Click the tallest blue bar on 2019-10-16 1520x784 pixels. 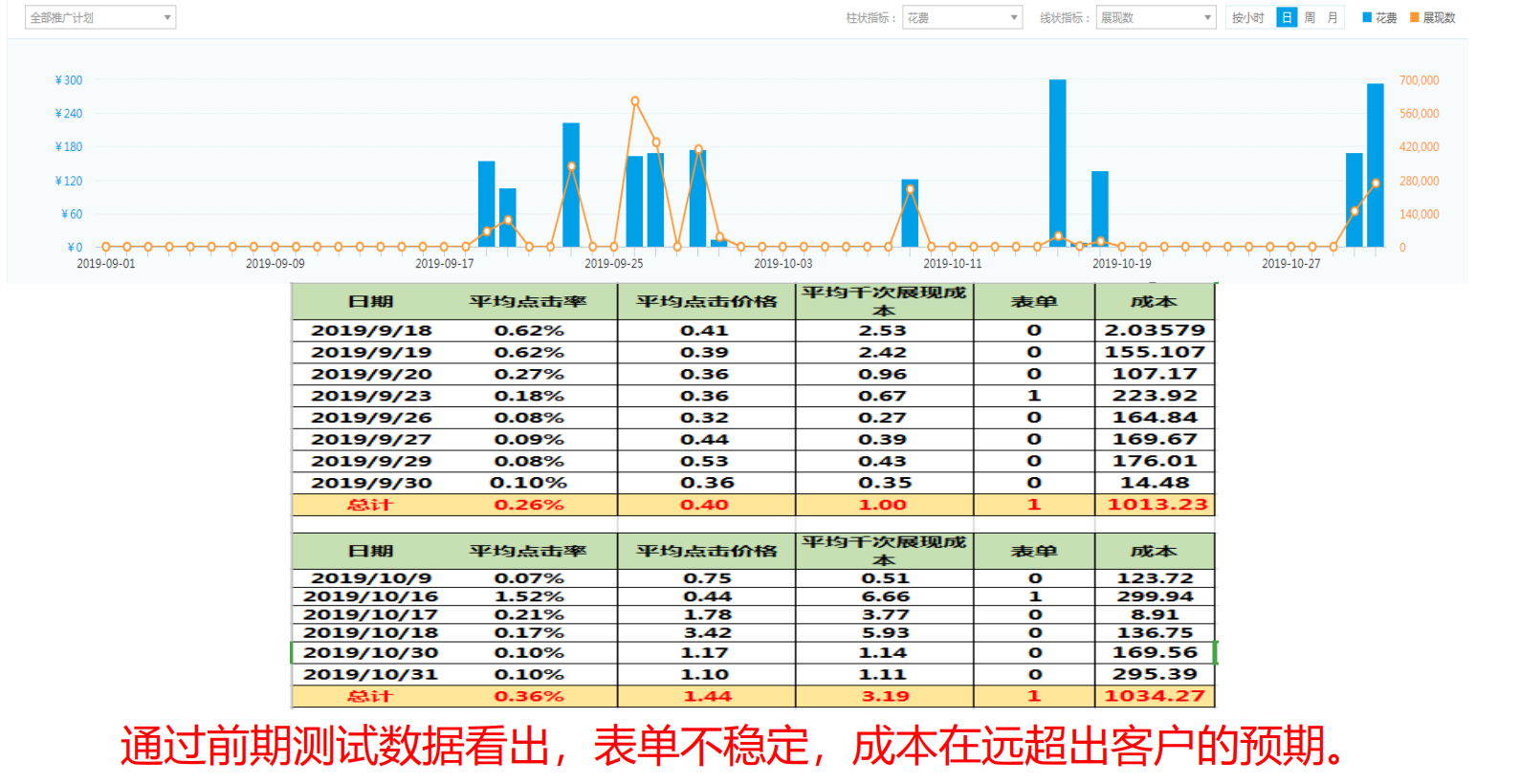(x=1057, y=163)
